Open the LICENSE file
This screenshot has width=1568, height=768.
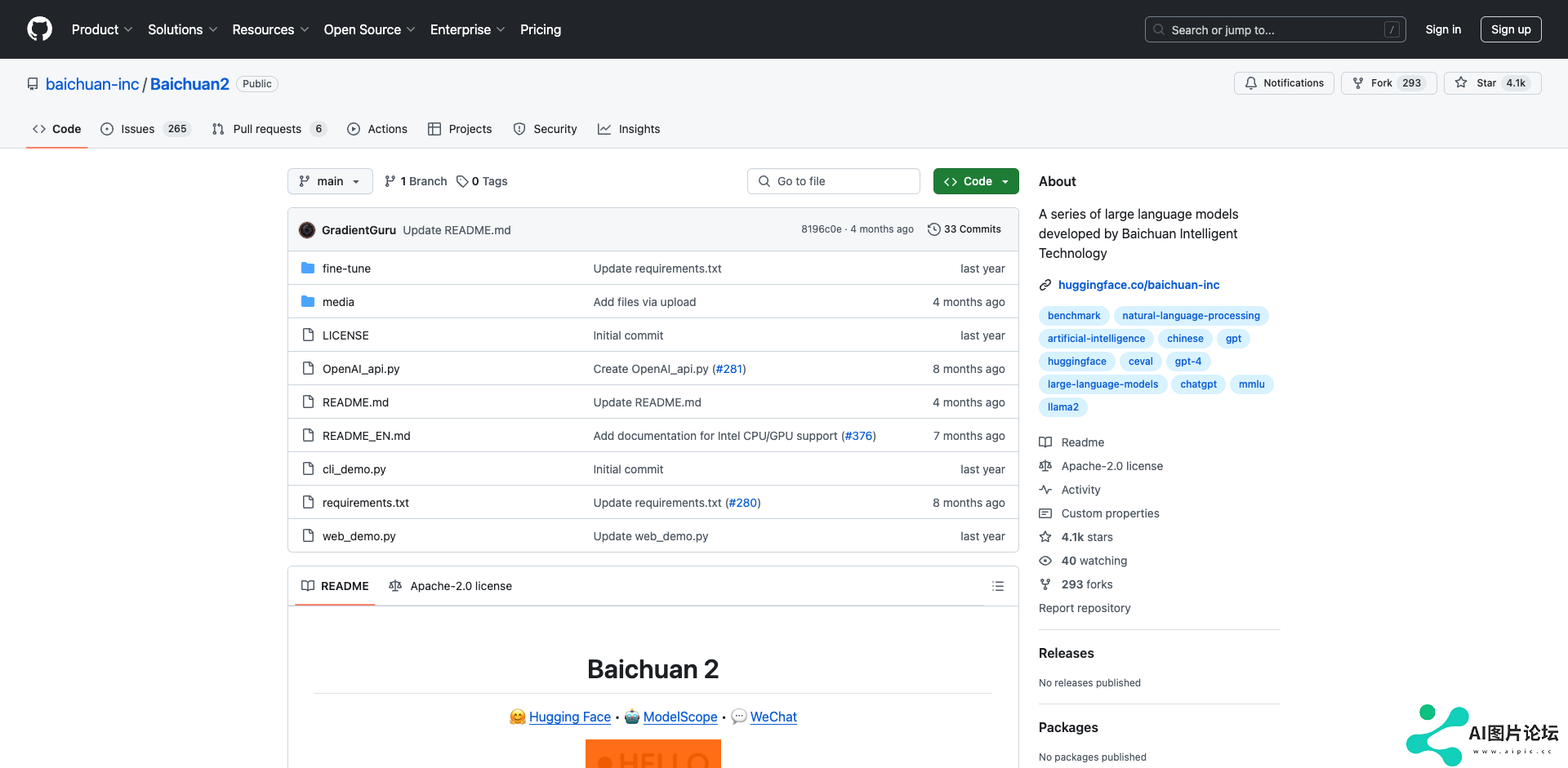(345, 335)
